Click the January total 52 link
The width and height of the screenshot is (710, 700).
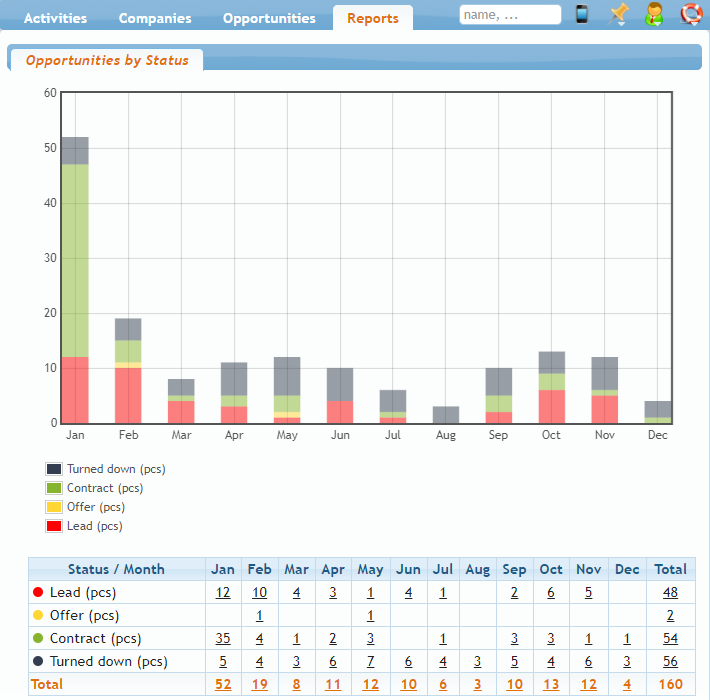point(223,685)
